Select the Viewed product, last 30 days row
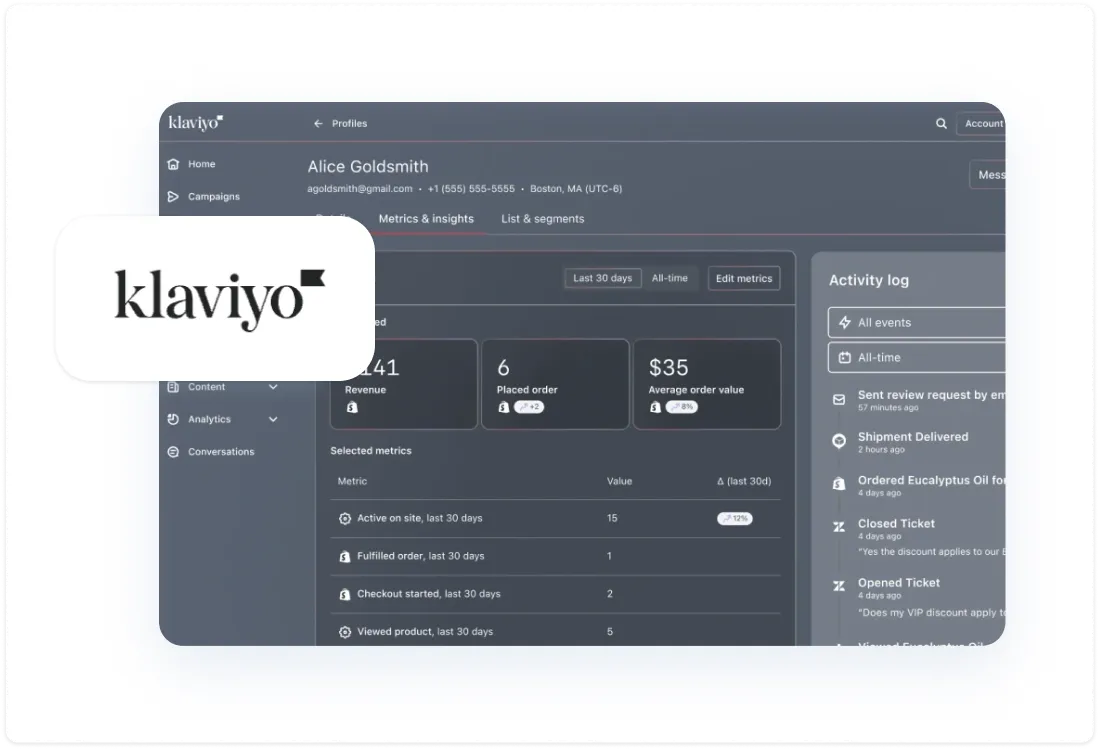 click(555, 631)
